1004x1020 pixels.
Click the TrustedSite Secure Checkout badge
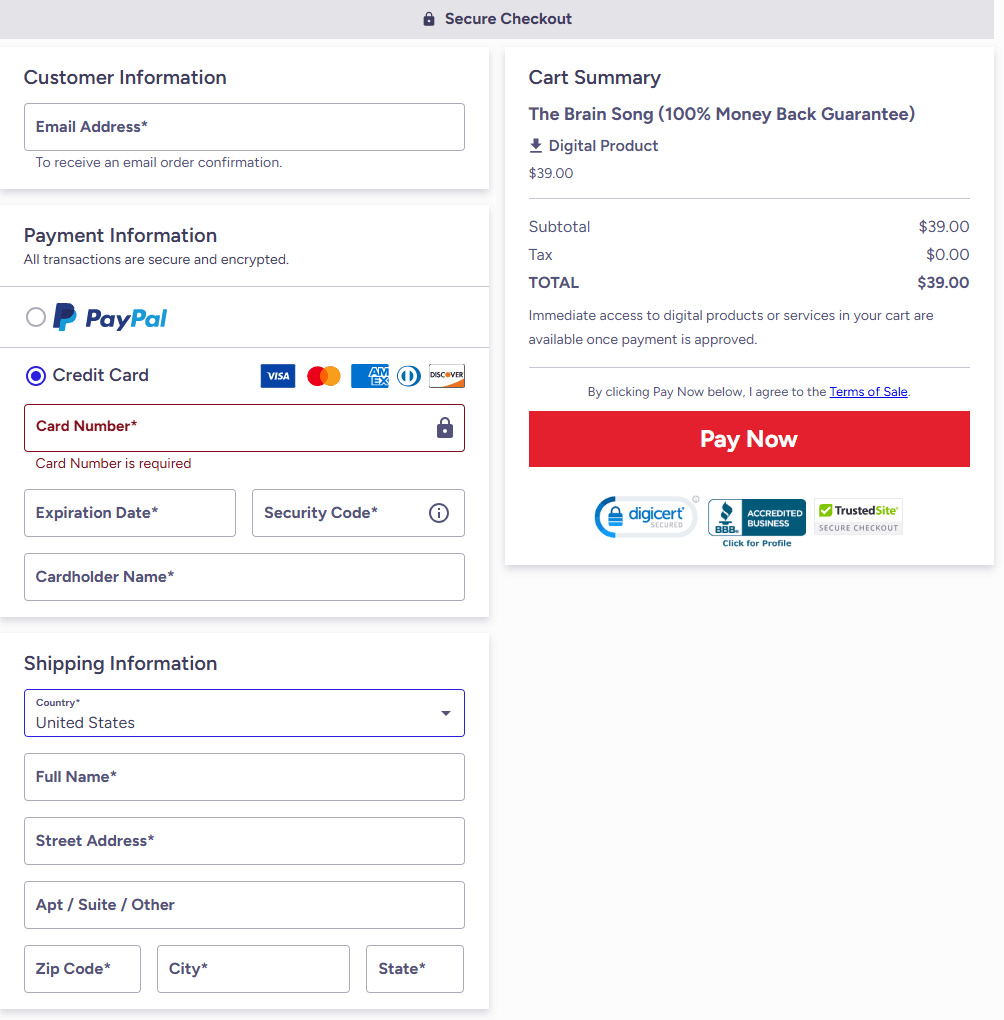858,517
